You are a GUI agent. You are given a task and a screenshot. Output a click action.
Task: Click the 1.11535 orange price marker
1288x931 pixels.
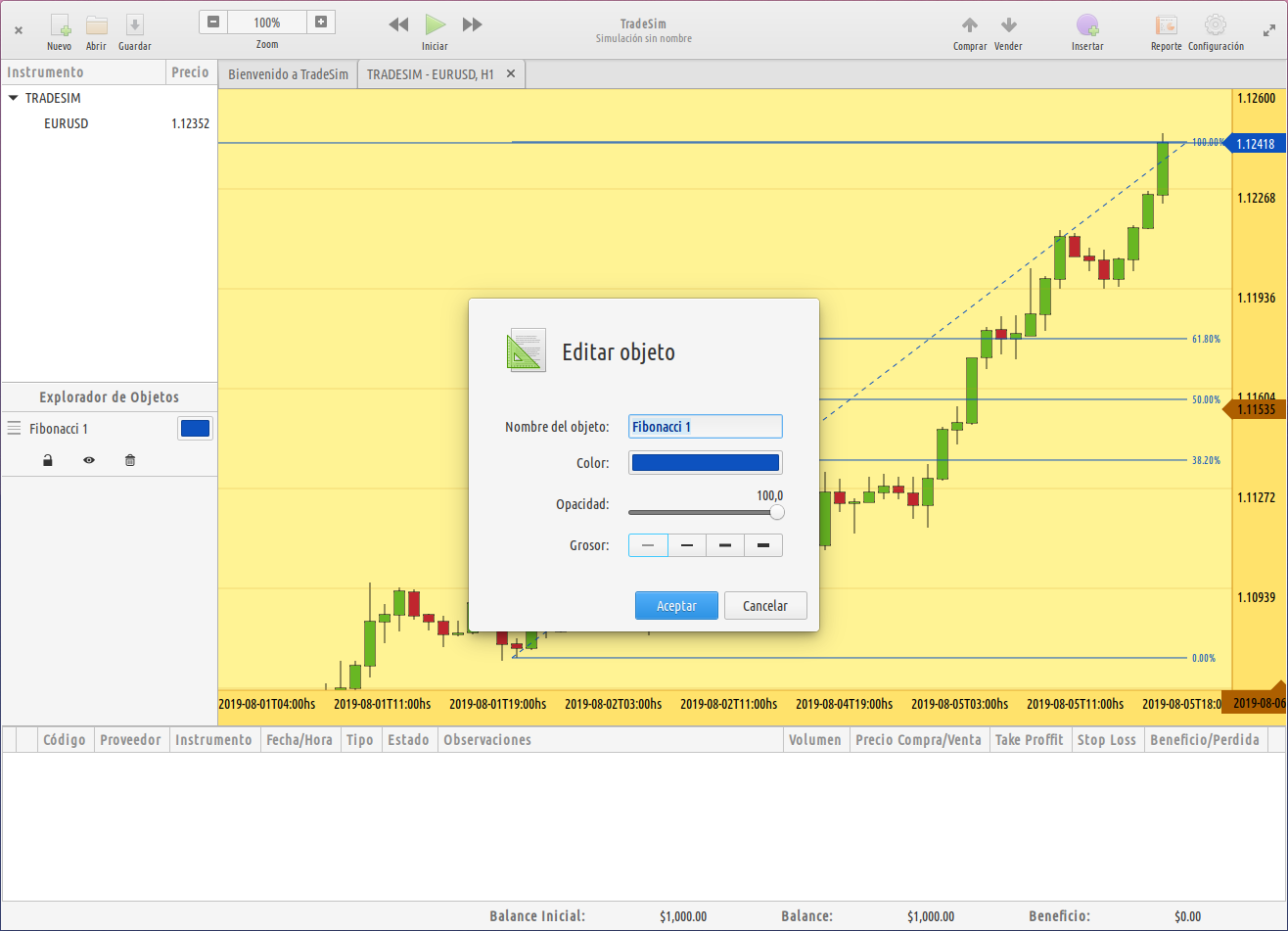[1253, 409]
